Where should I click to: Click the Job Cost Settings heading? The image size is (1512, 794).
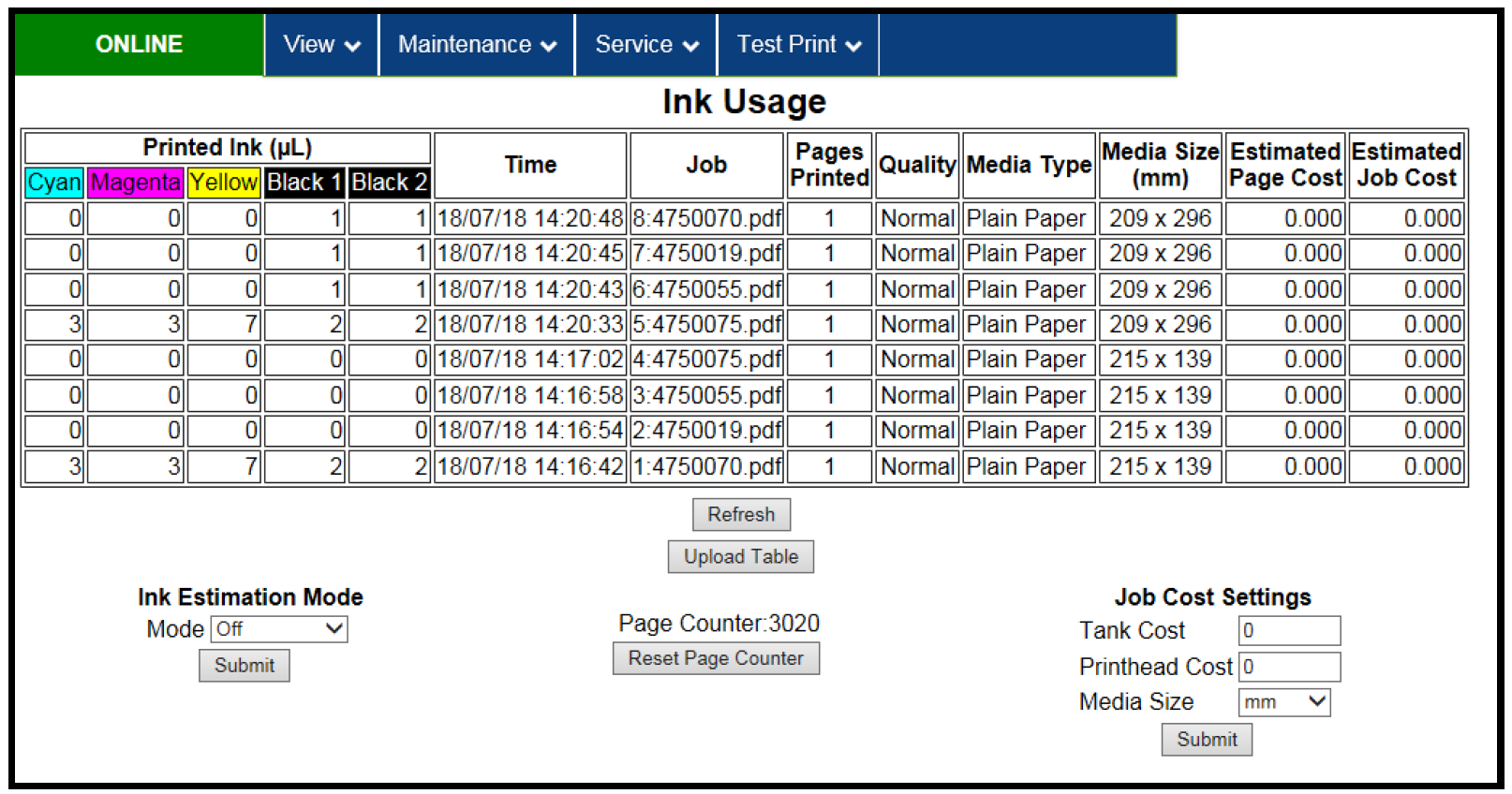[x=1212, y=597]
